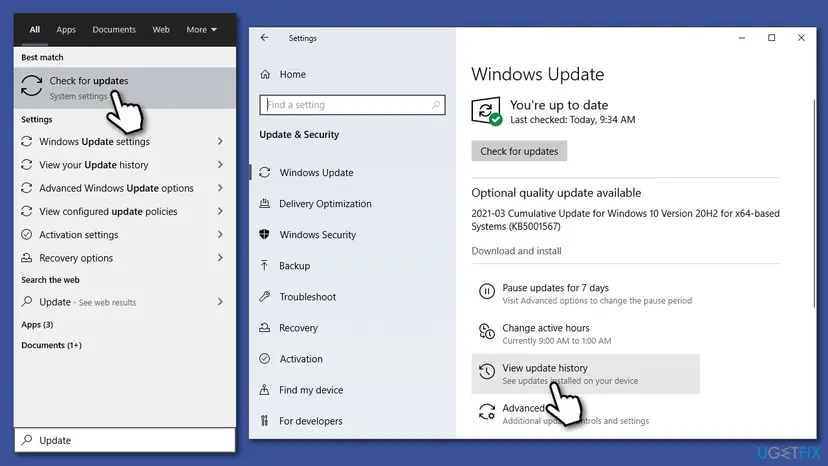Click the Windows Security shield icon
828x466 pixels.
tap(265, 234)
